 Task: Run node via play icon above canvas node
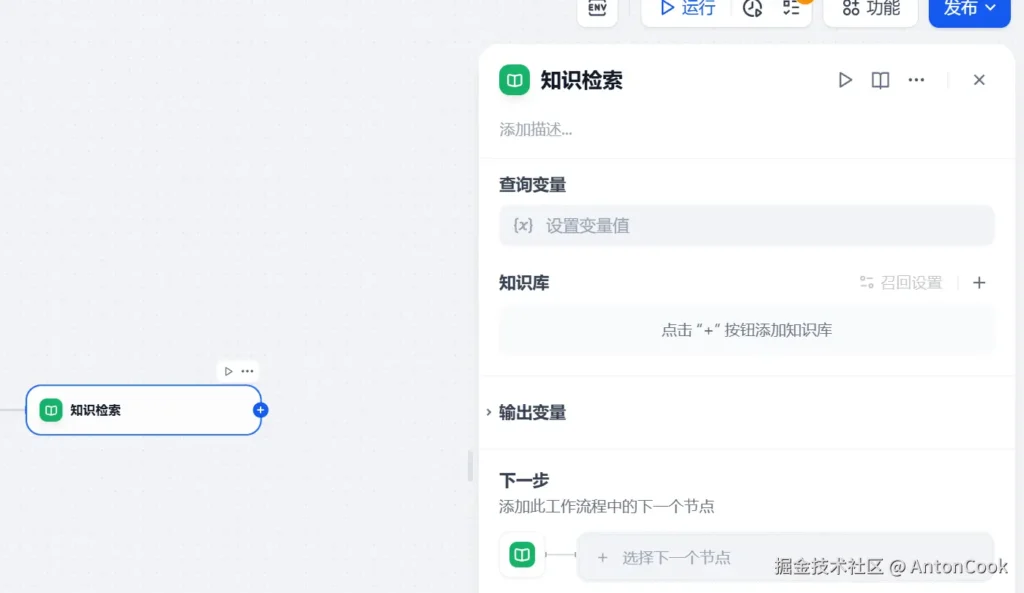click(228, 371)
